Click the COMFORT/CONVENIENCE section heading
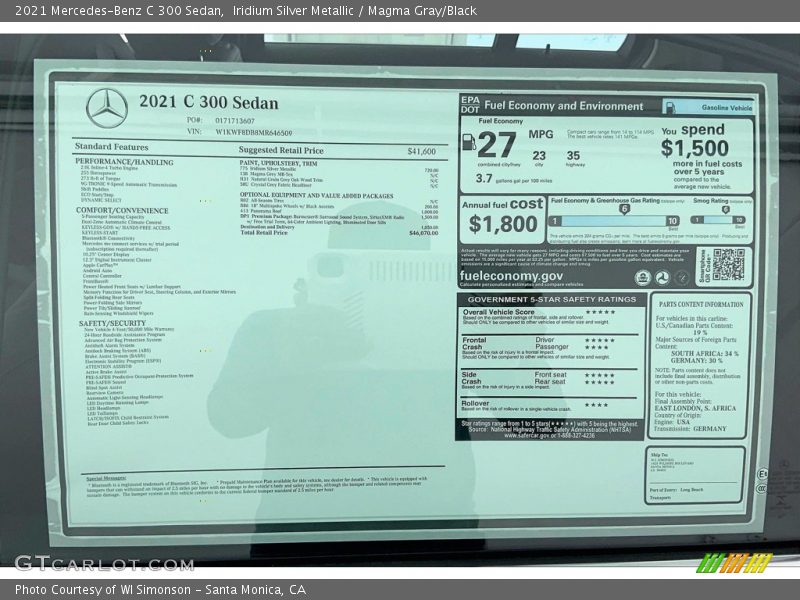800x600 pixels. [x=122, y=210]
